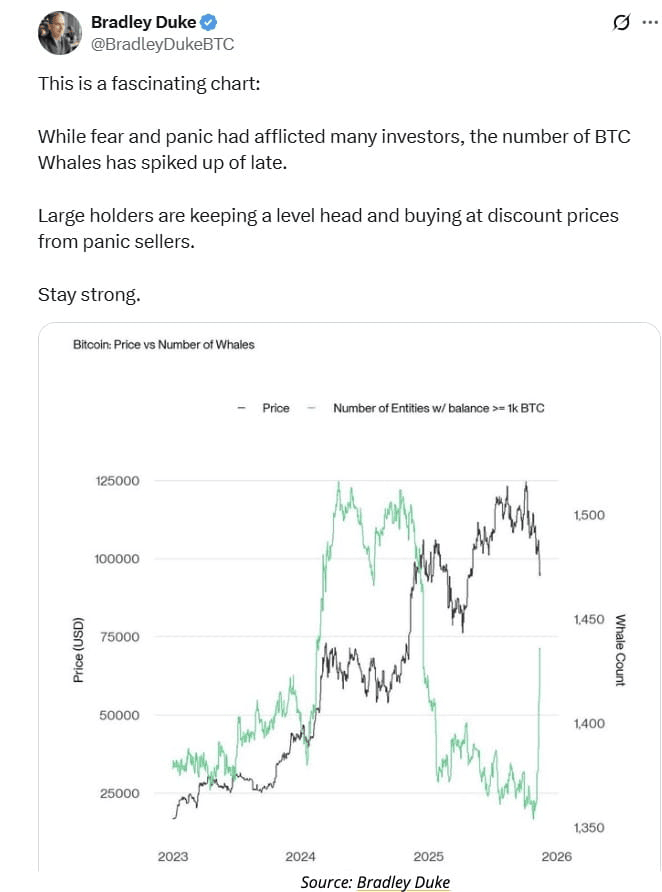
Task: Click the 2026 label on the x-axis
Action: pyautogui.click(x=556, y=857)
